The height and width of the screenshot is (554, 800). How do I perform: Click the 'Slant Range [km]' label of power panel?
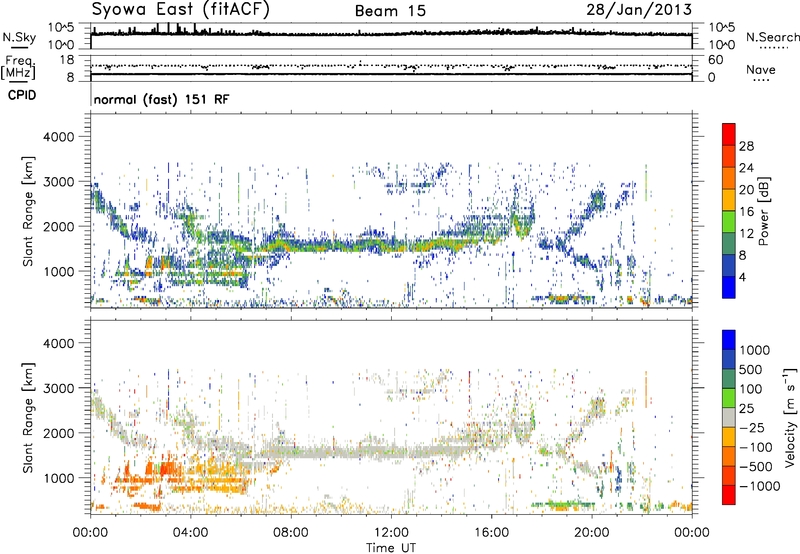pos(28,211)
